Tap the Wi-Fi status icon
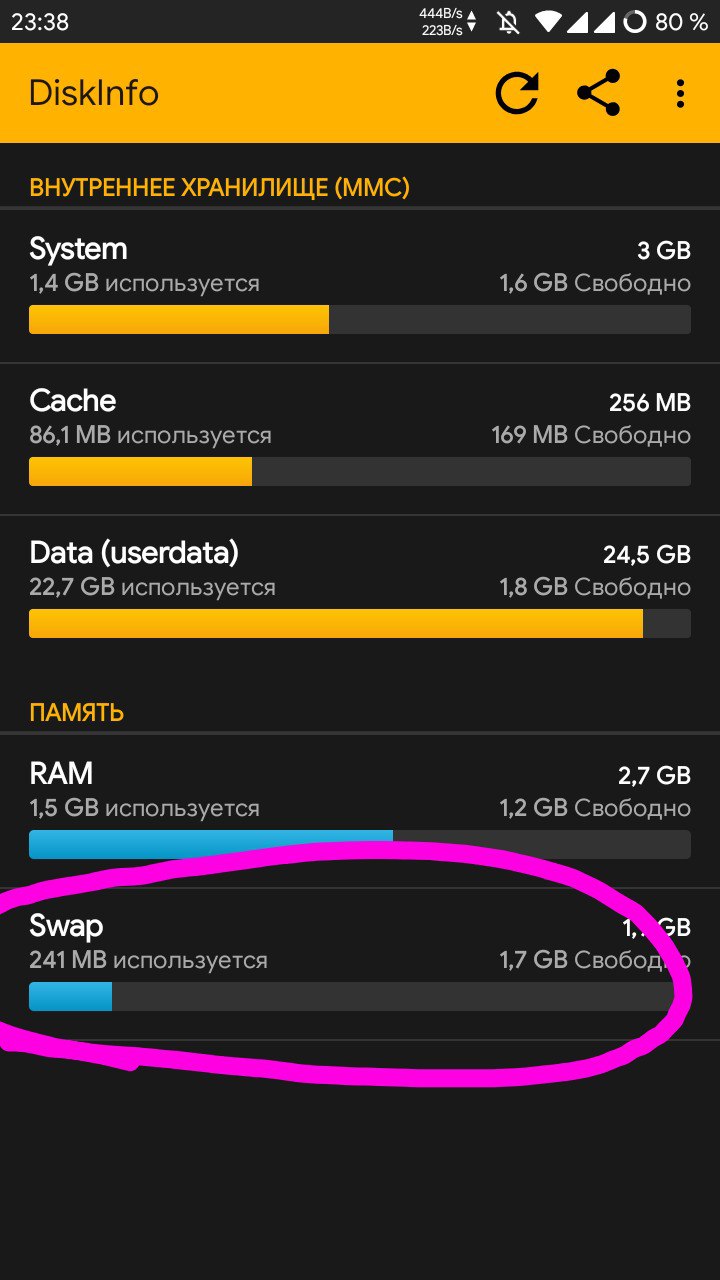 (548, 21)
